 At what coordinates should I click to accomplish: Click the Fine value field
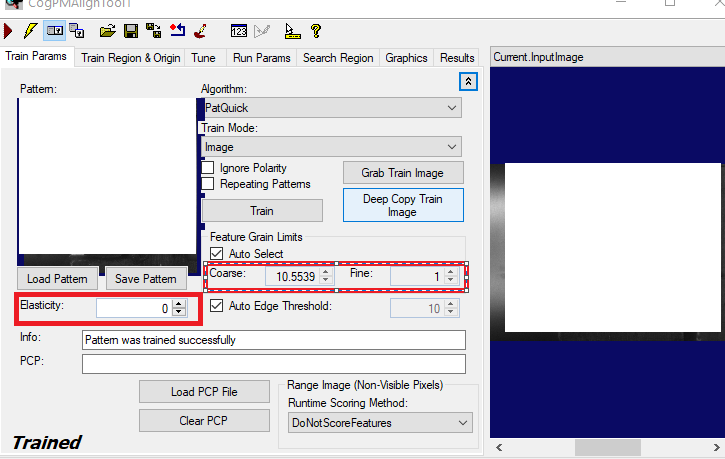417,276
